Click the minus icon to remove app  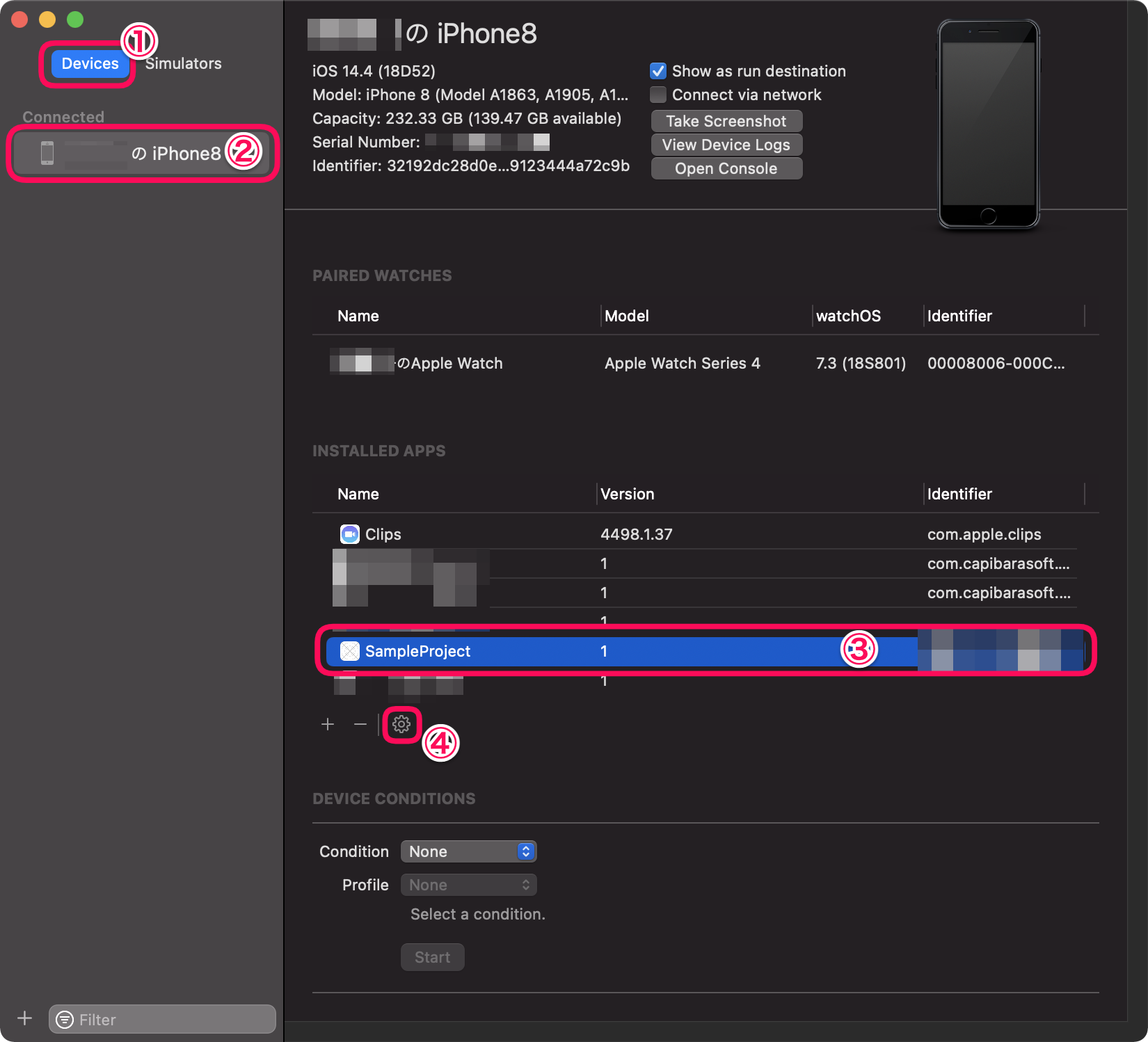tap(360, 725)
